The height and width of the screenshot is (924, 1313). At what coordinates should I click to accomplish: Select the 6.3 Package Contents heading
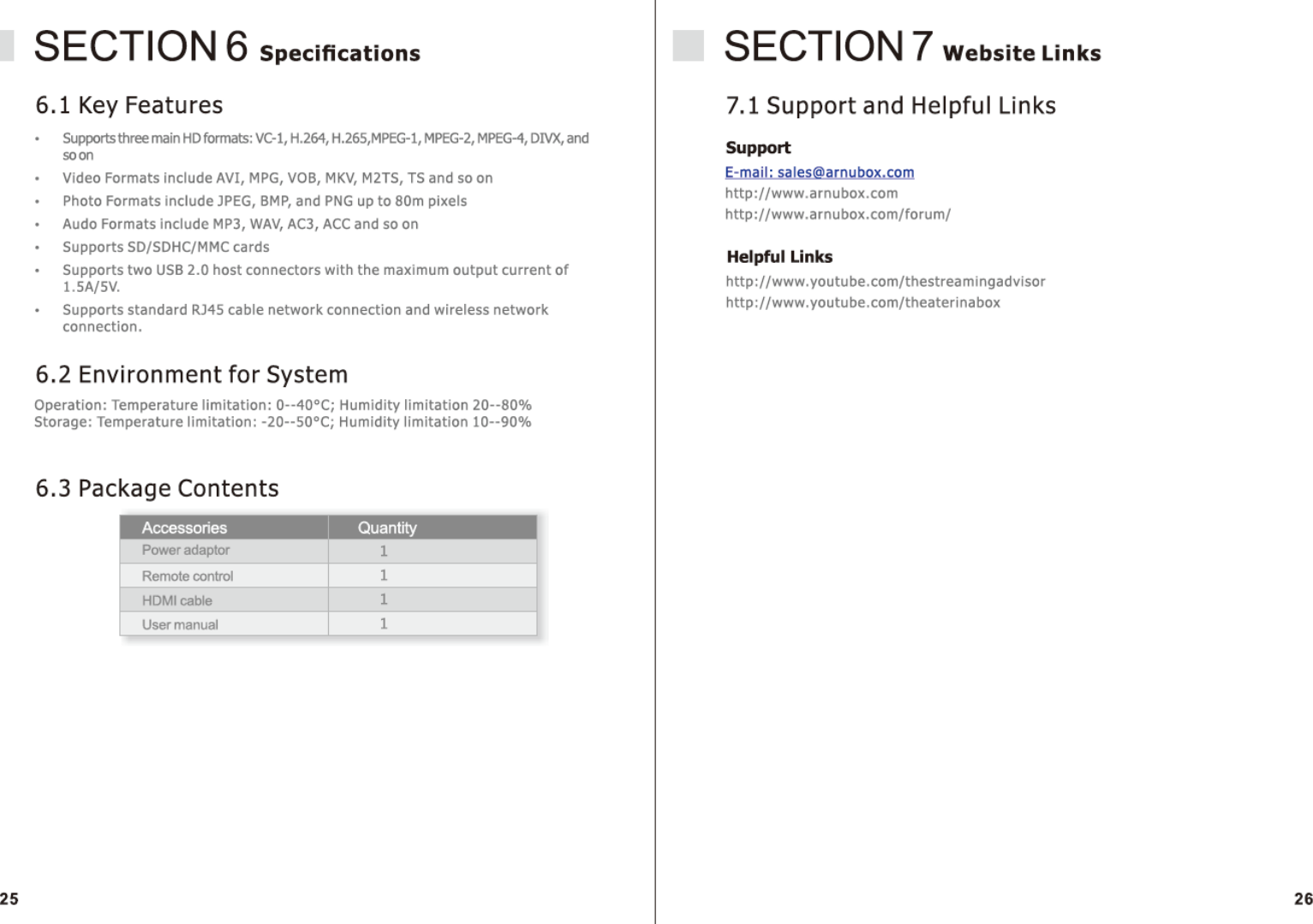[x=157, y=488]
